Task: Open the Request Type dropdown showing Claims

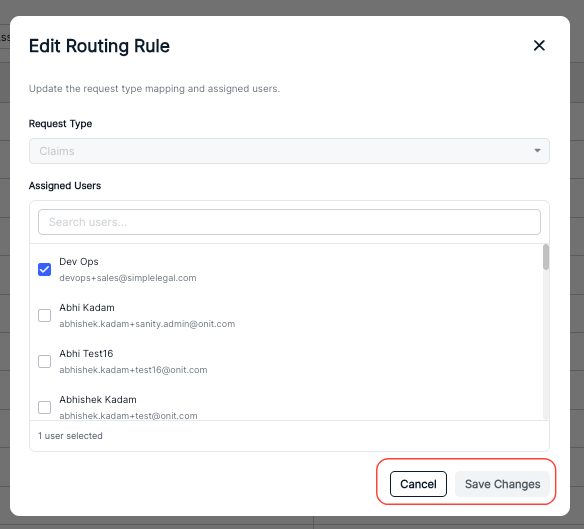Action: point(289,151)
